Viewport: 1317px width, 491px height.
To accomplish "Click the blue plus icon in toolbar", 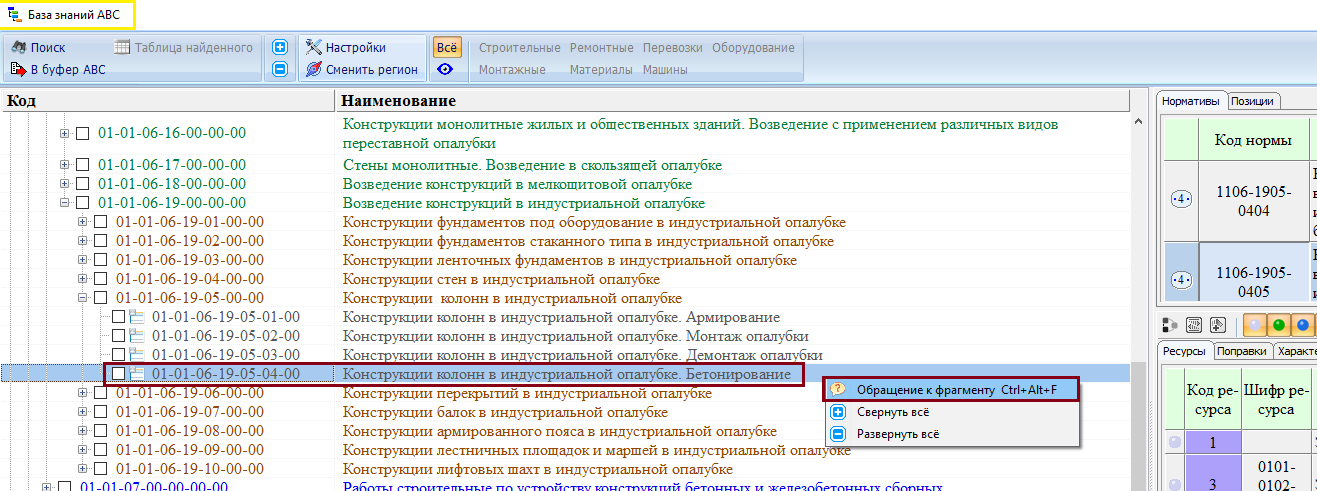I will [x=280, y=47].
